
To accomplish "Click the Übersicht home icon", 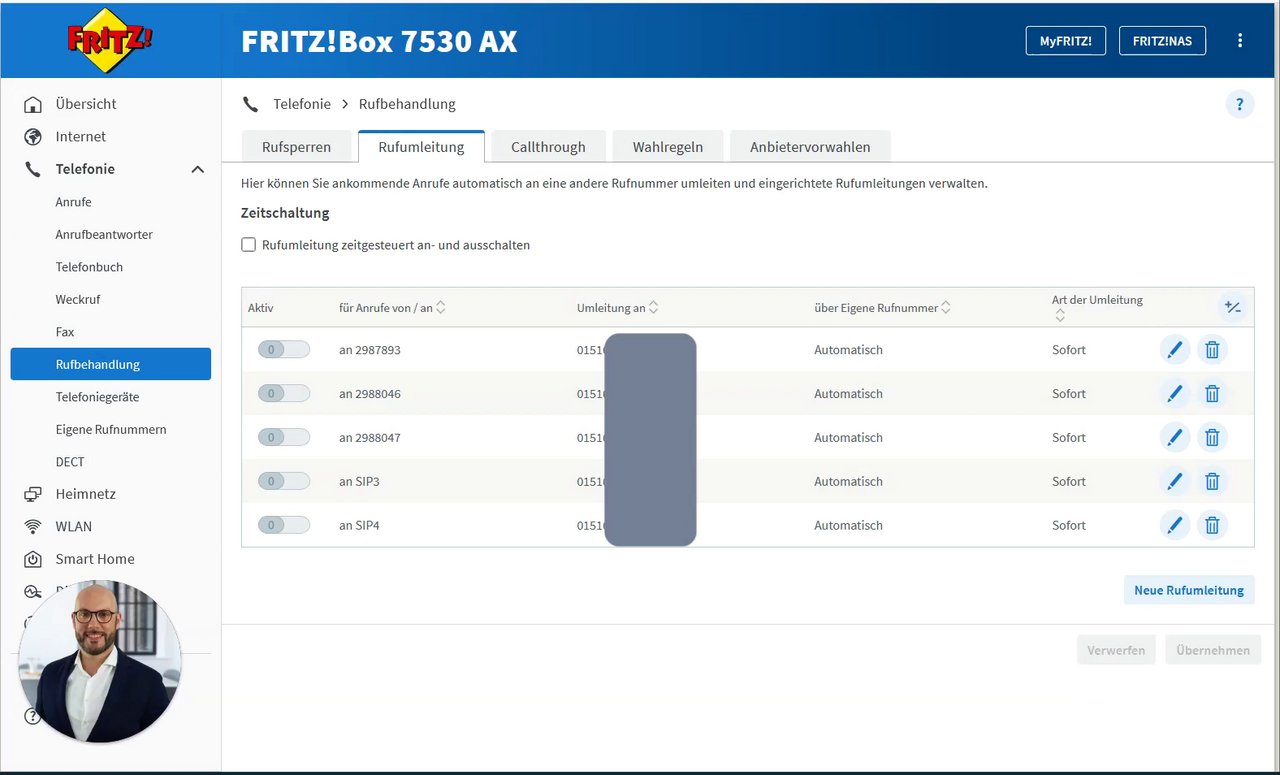I will 33,104.
